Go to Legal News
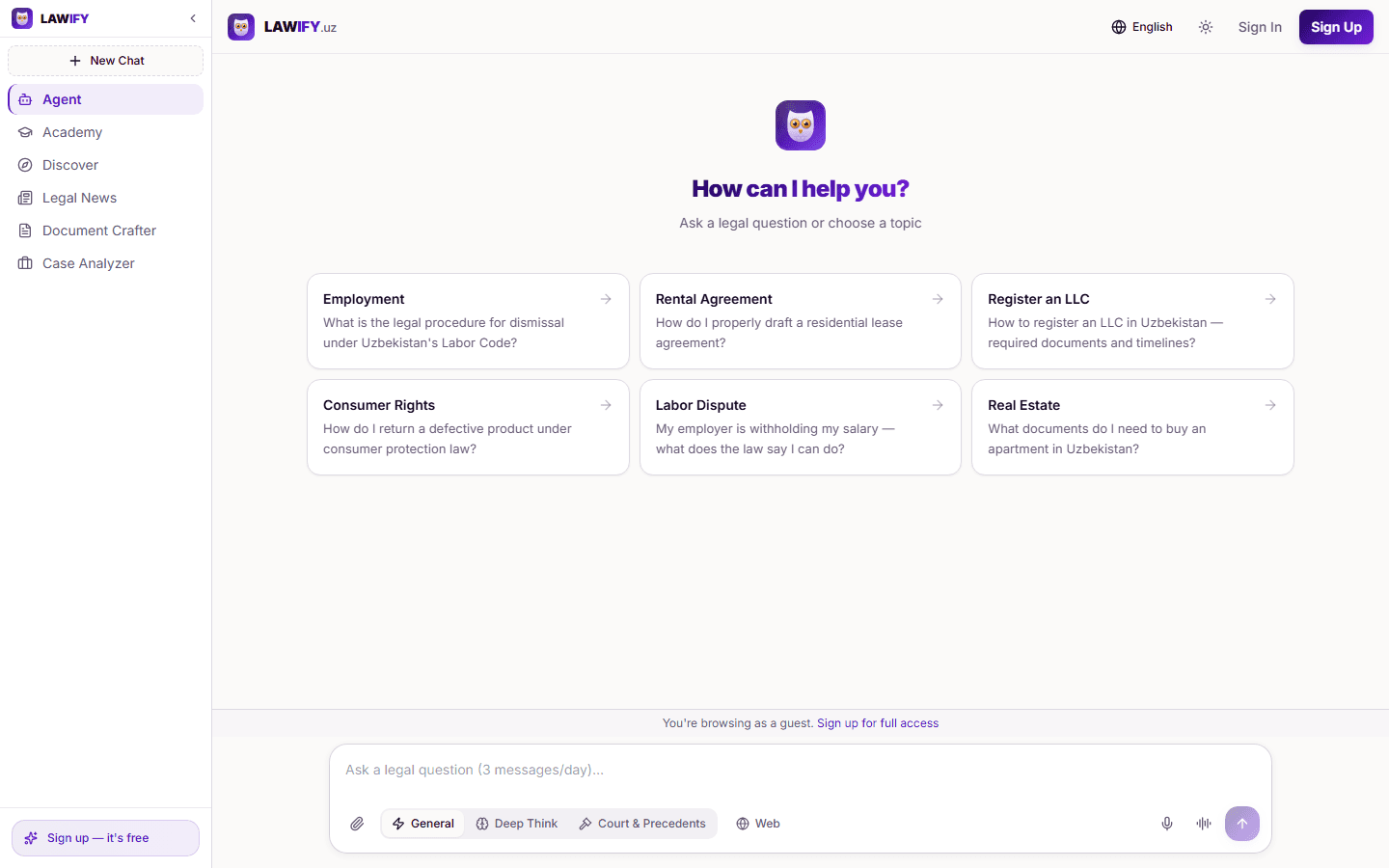Viewport: 1389px width, 868px height. 106,198
